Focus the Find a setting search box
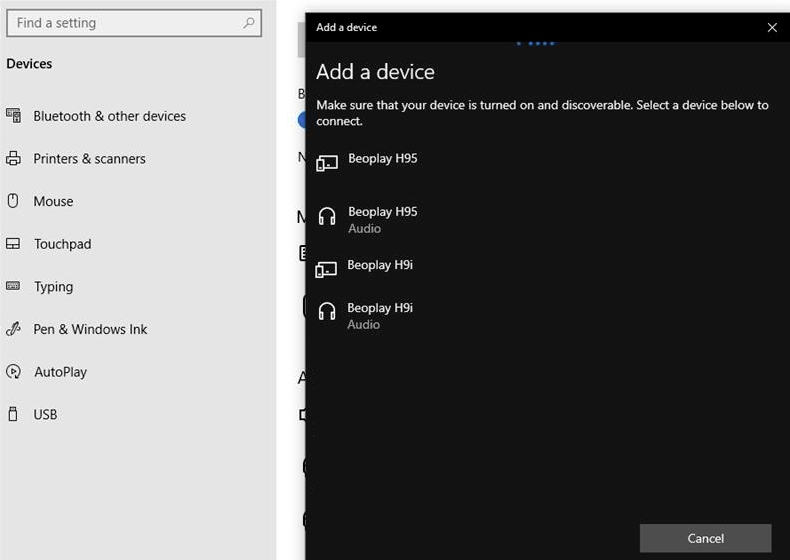Viewport: 790px width, 560px height. click(125, 23)
